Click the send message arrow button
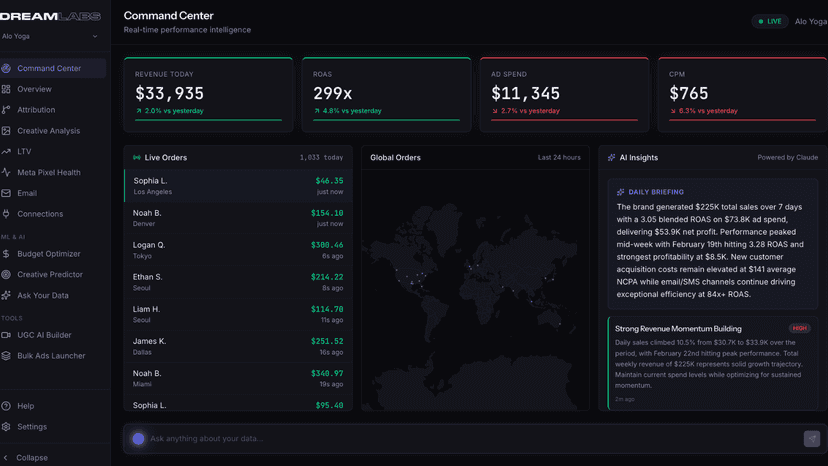Viewport: 828px width, 466px height. [x=812, y=439]
